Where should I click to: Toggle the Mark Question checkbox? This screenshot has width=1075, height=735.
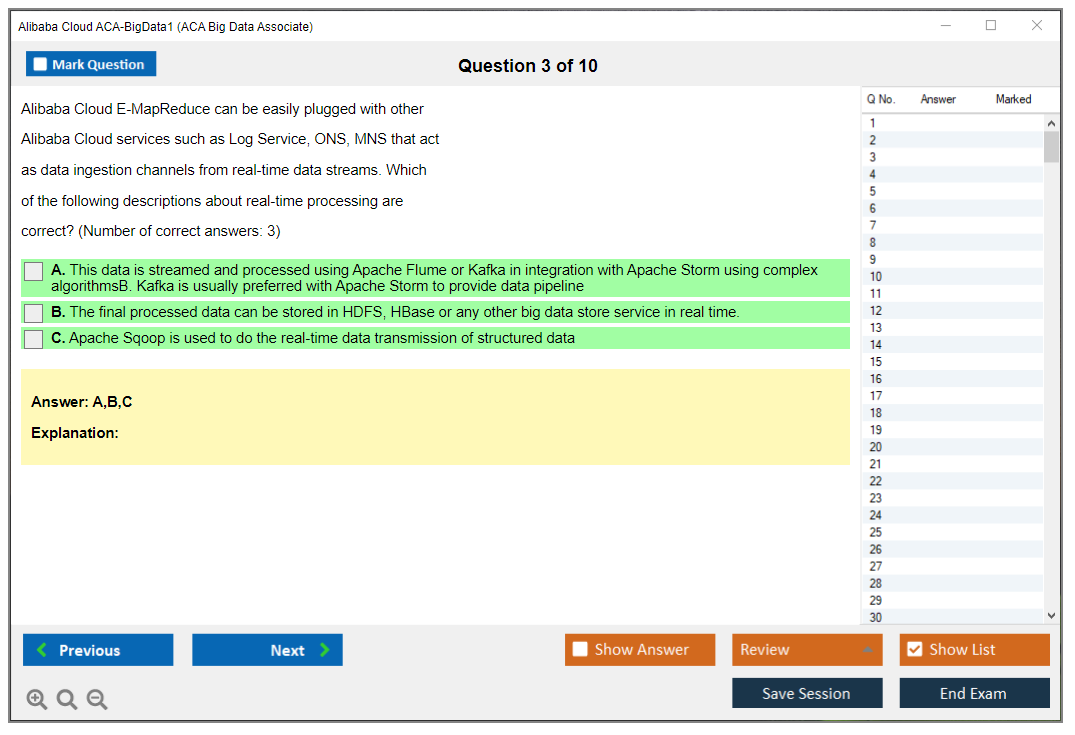[x=41, y=65]
